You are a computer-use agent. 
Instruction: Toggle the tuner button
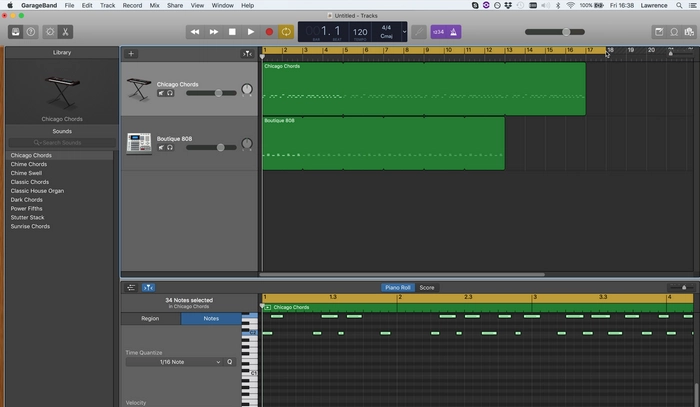coord(419,32)
